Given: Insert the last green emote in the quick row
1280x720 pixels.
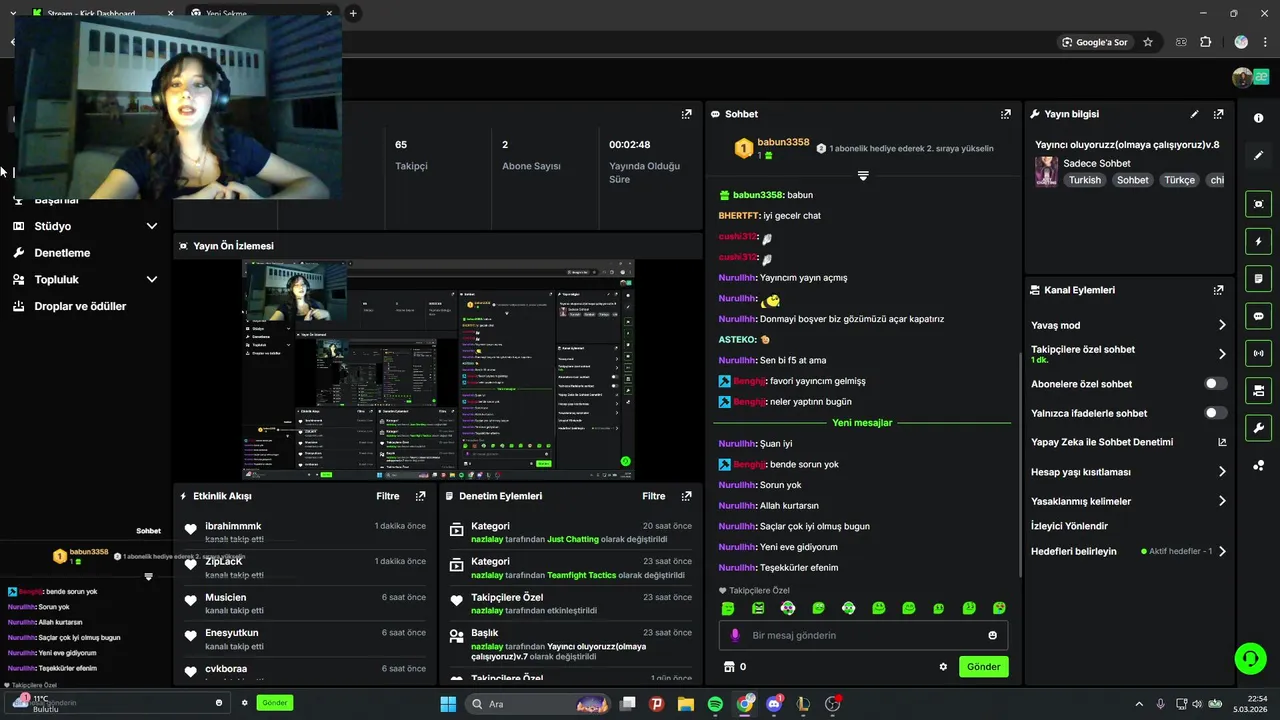Looking at the screenshot, I should click(x=998, y=608).
